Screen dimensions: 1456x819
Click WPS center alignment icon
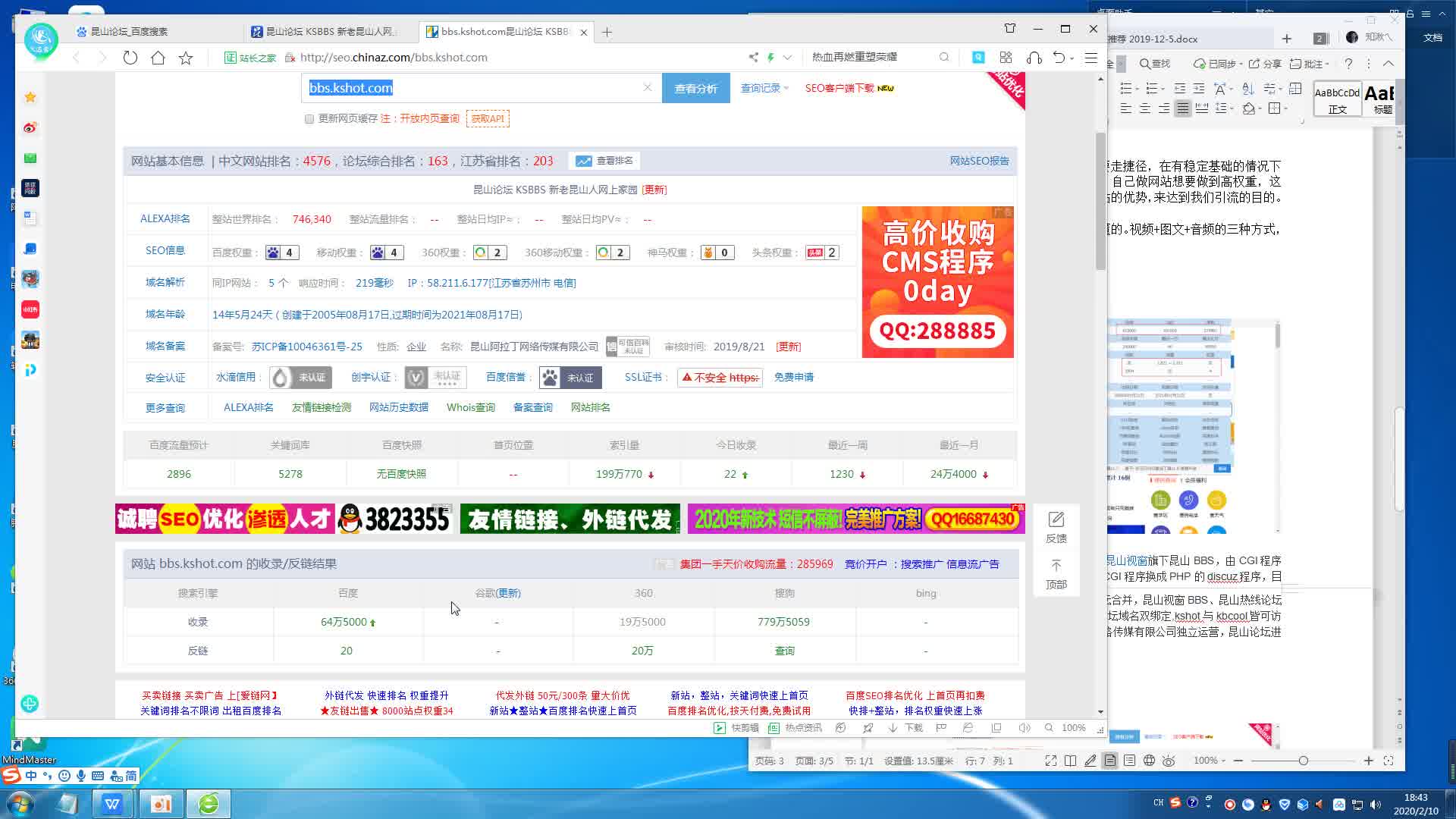coord(1144,108)
